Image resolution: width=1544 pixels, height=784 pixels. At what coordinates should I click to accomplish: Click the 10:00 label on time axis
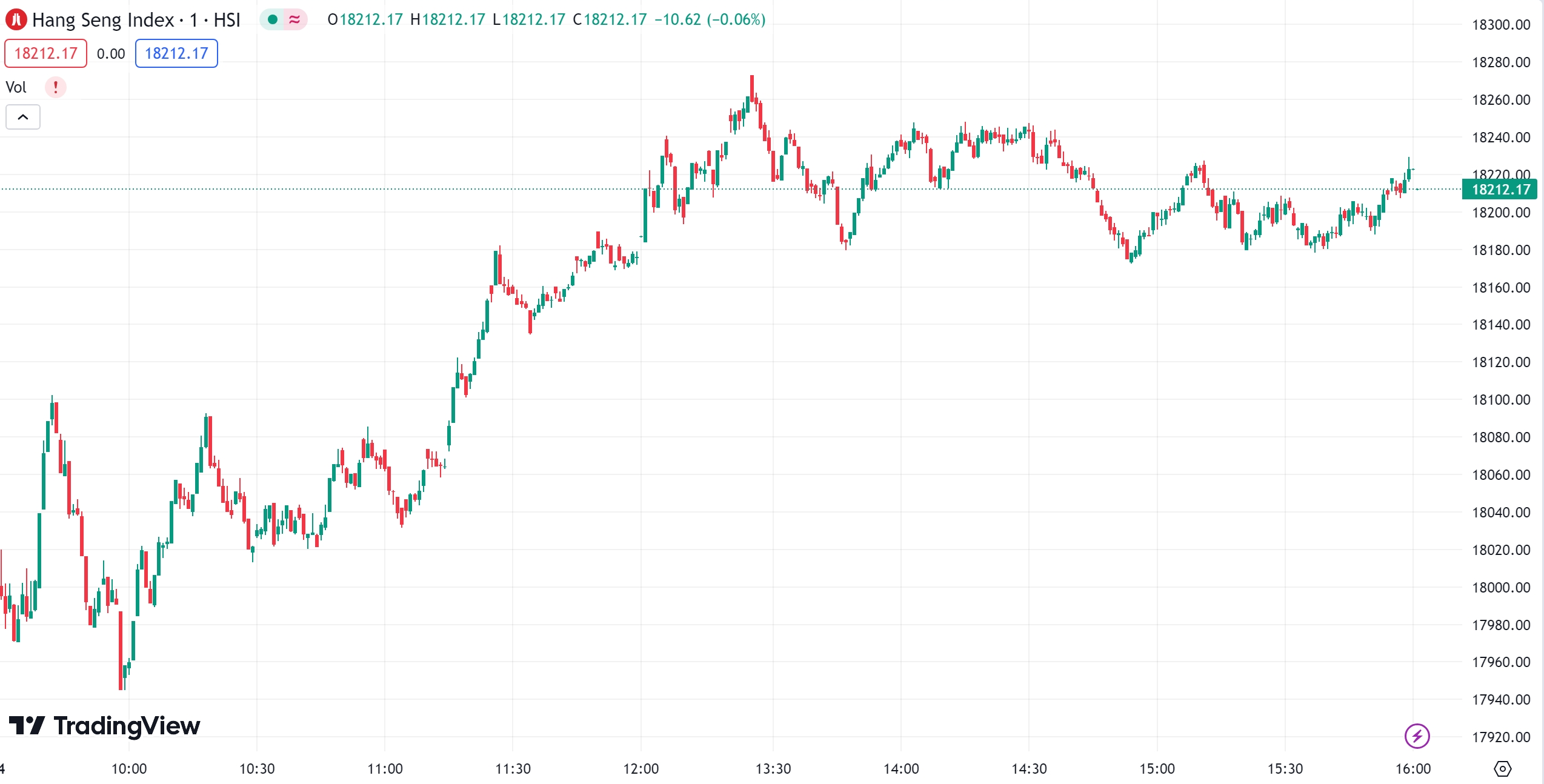pyautogui.click(x=129, y=769)
